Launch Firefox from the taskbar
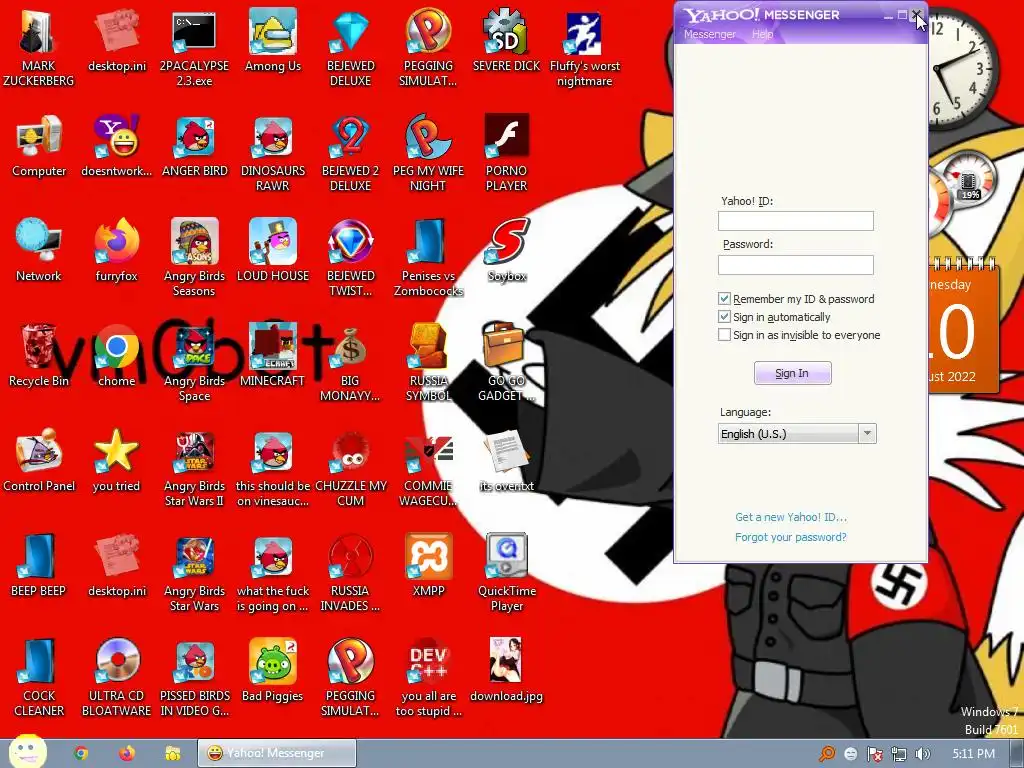Viewport: 1024px width, 768px height. [x=127, y=753]
